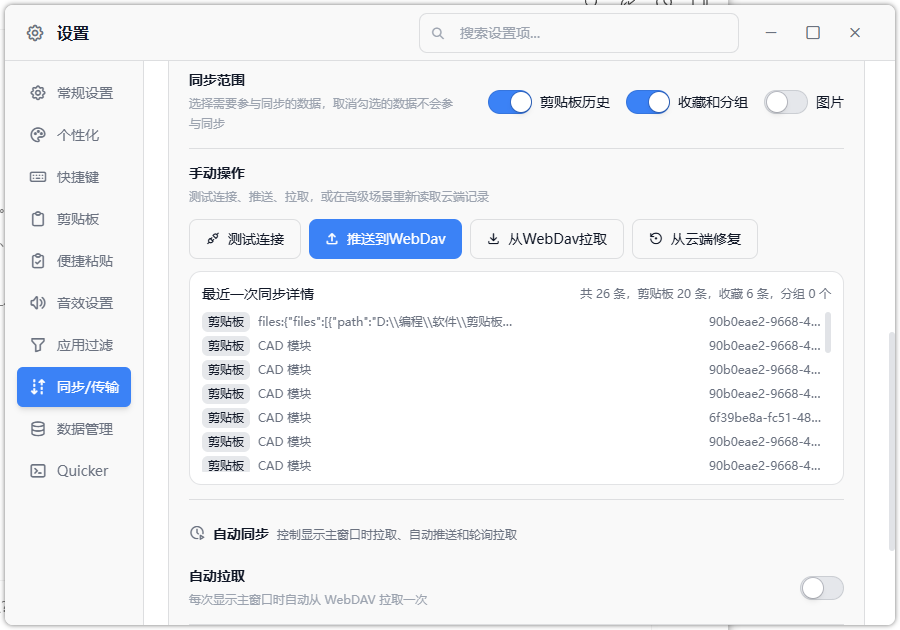Select Quicker in the sidebar
Image resolution: width=900 pixels, height=630 pixels.
pyautogui.click(x=74, y=471)
